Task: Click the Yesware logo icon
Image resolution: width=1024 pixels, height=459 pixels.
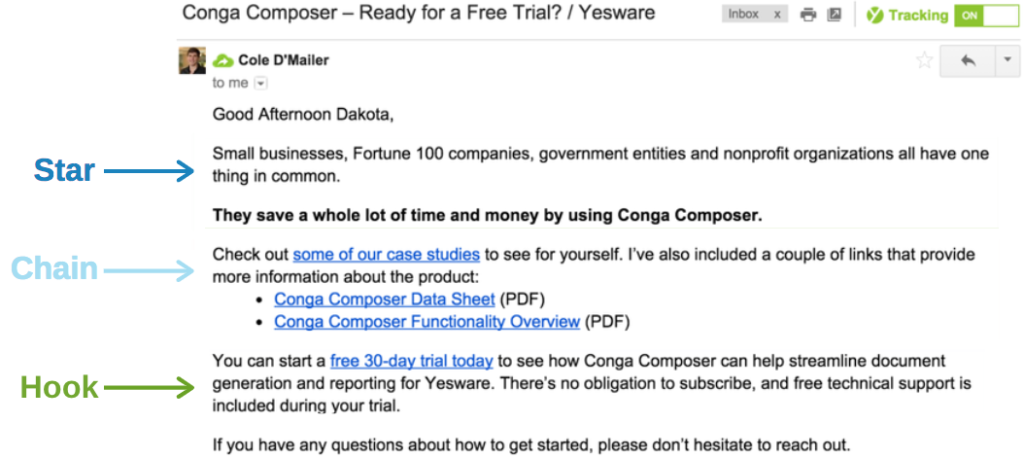Action: coord(874,15)
